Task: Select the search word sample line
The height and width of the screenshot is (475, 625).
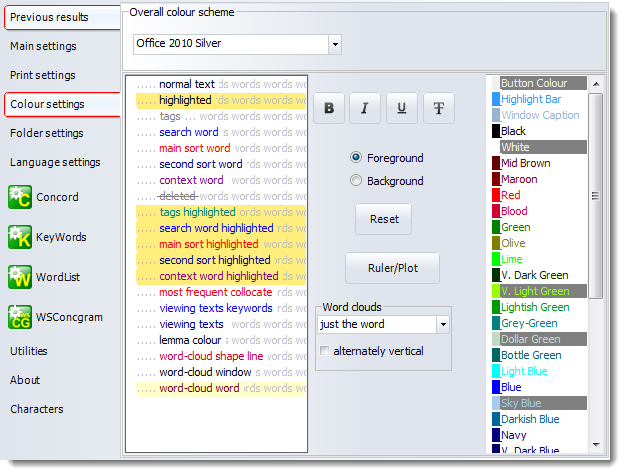Action: tap(188, 132)
